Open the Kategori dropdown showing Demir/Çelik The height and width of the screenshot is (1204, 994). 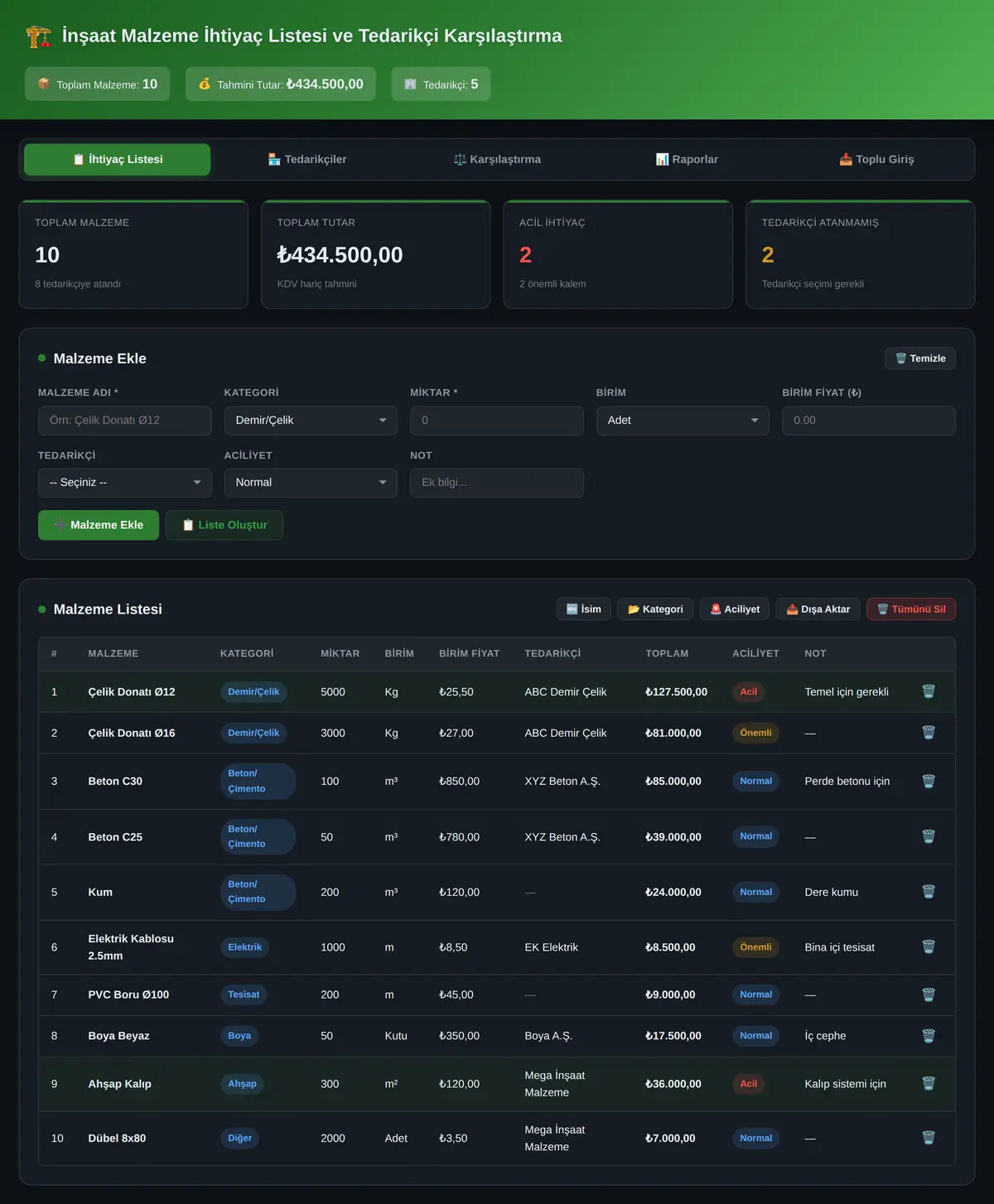pyautogui.click(x=311, y=421)
